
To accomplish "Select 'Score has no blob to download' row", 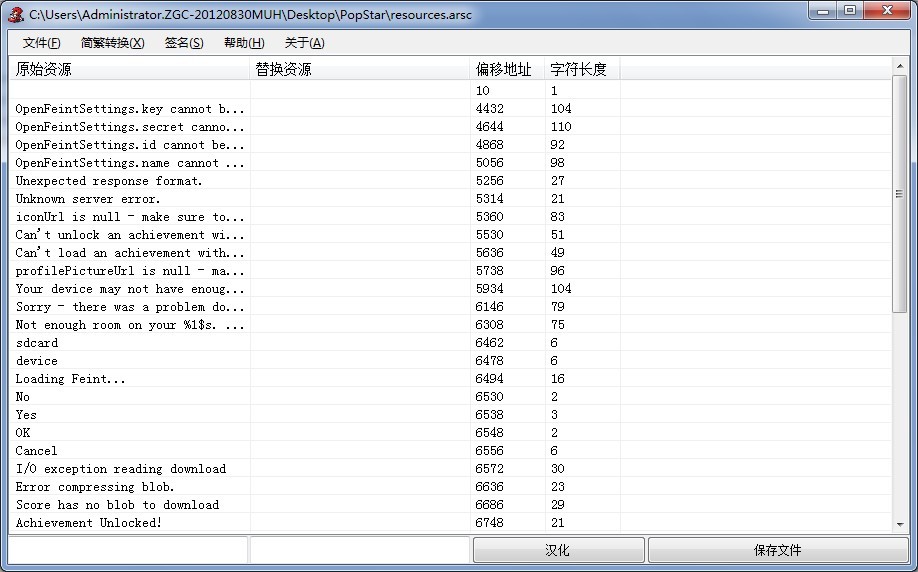I will [x=450, y=505].
